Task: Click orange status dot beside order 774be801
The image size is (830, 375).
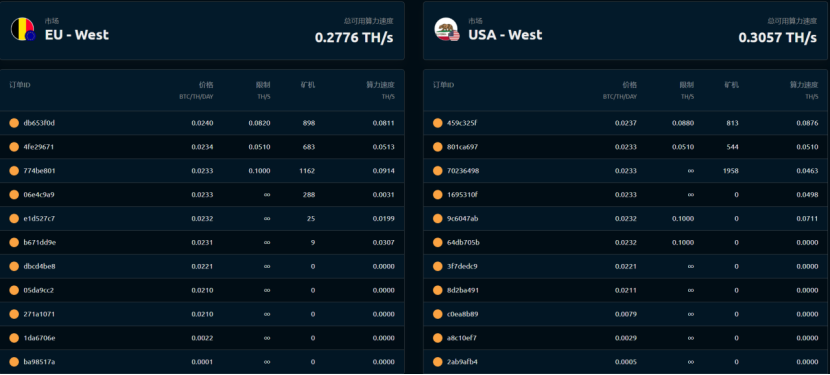Action: 14,171
